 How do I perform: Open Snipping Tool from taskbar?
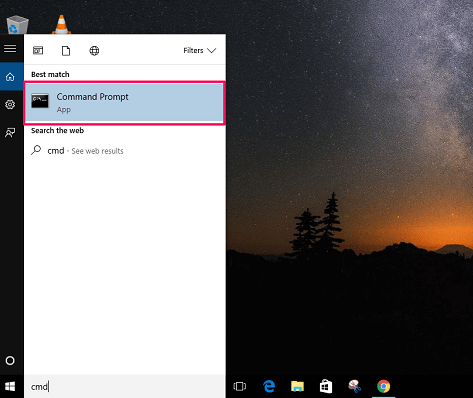(x=355, y=386)
